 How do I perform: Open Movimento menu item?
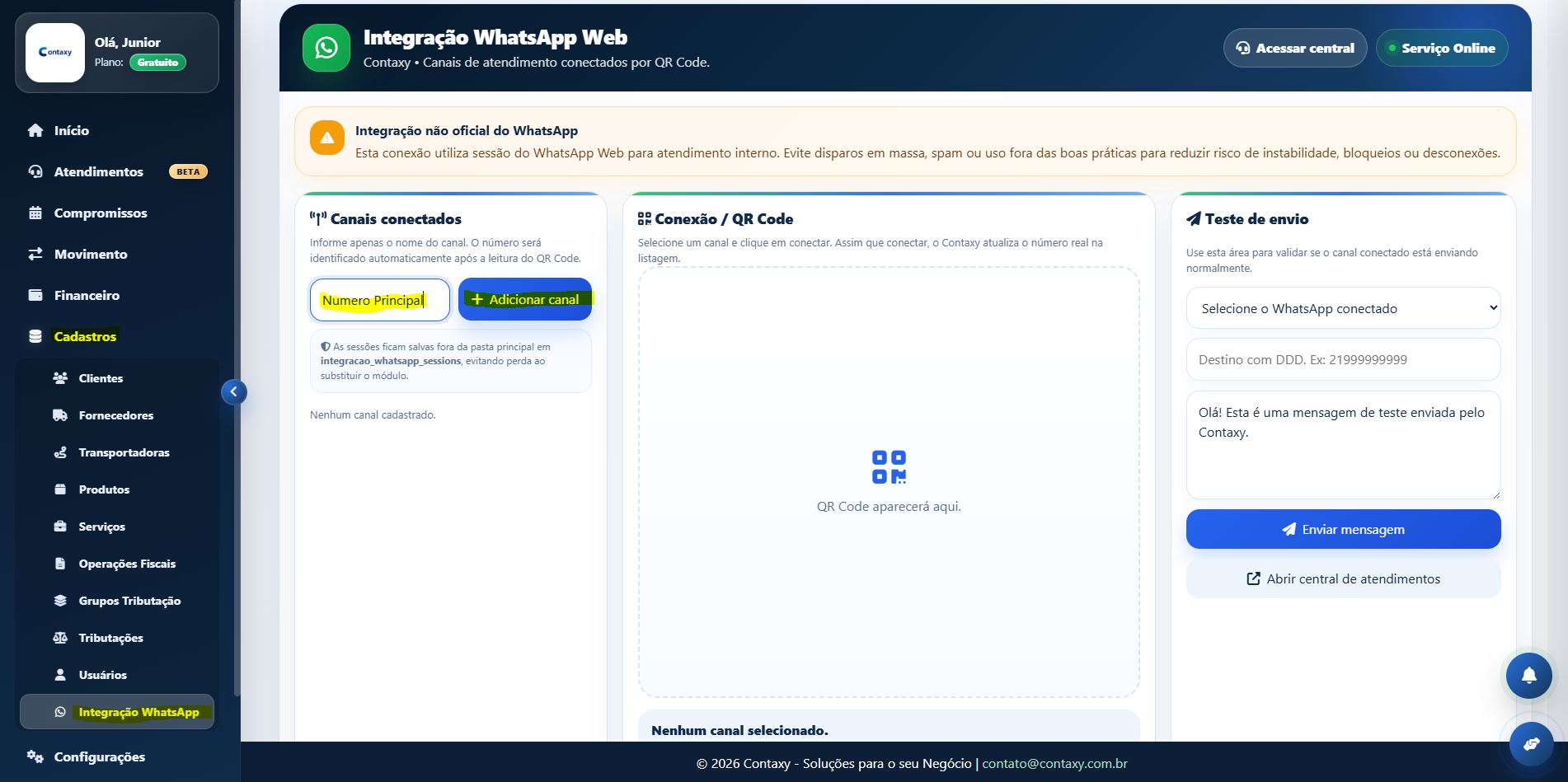pos(115,254)
